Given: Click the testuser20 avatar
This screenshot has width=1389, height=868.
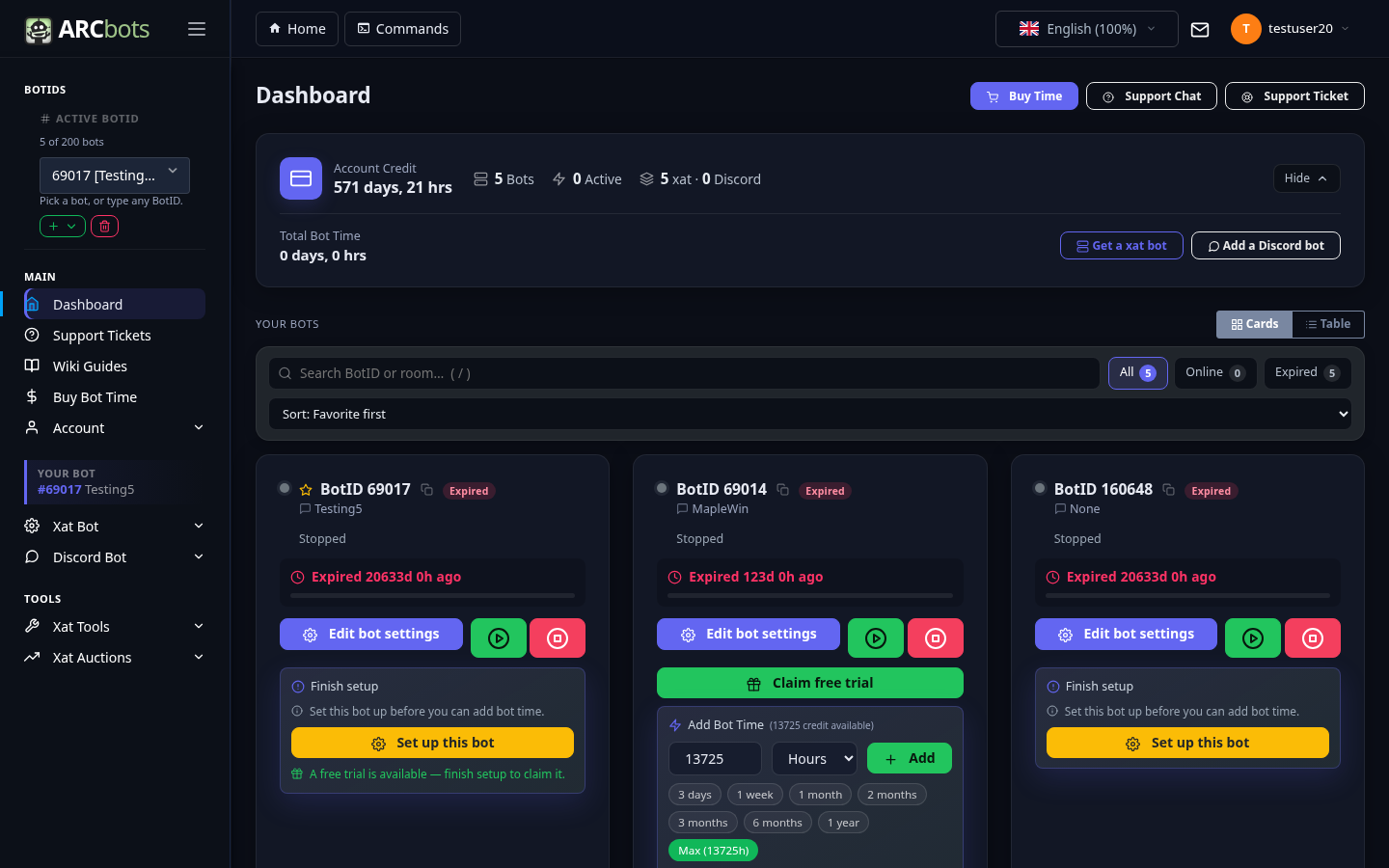Looking at the screenshot, I should (x=1246, y=29).
